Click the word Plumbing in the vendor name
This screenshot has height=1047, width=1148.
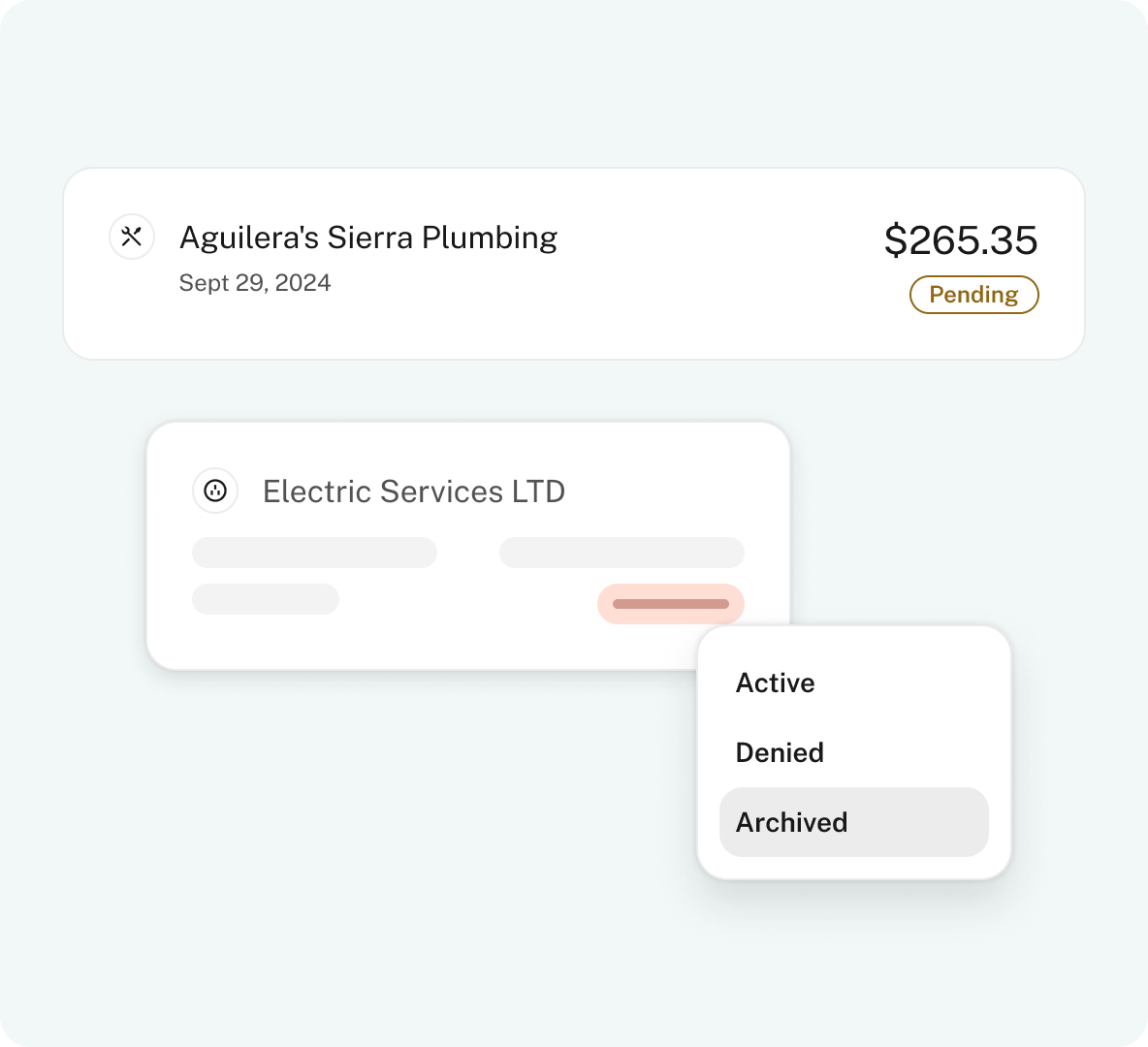[490, 238]
